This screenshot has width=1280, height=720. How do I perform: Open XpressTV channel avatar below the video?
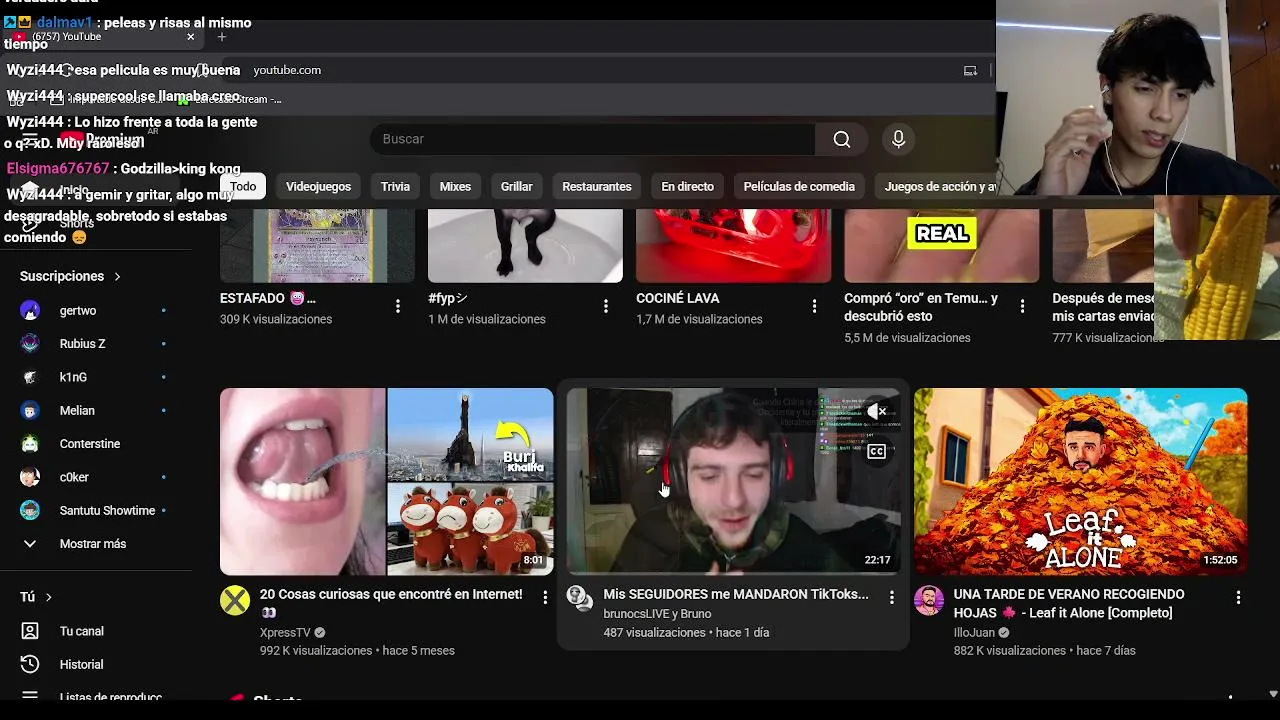pos(235,601)
